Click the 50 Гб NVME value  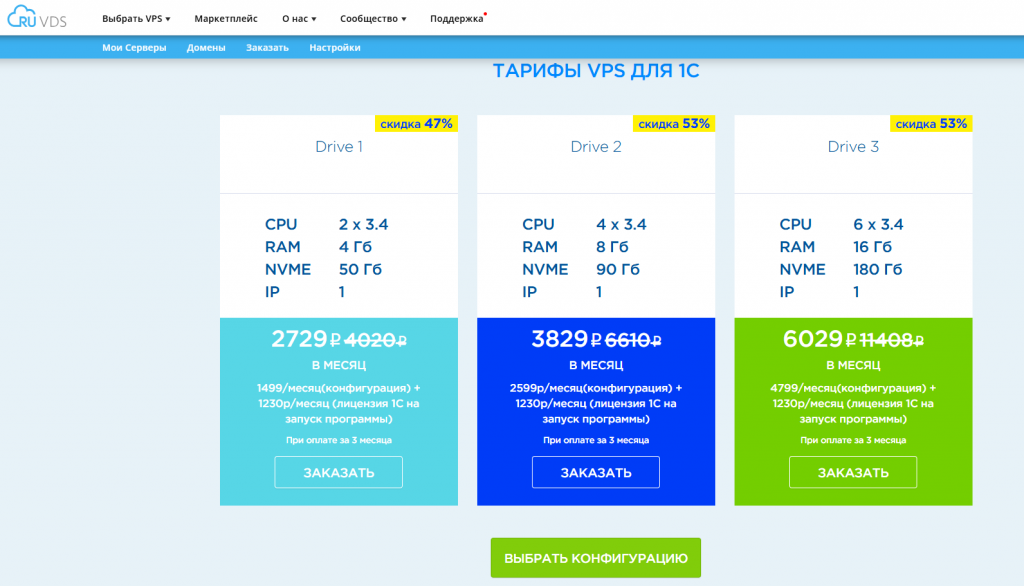tap(360, 269)
